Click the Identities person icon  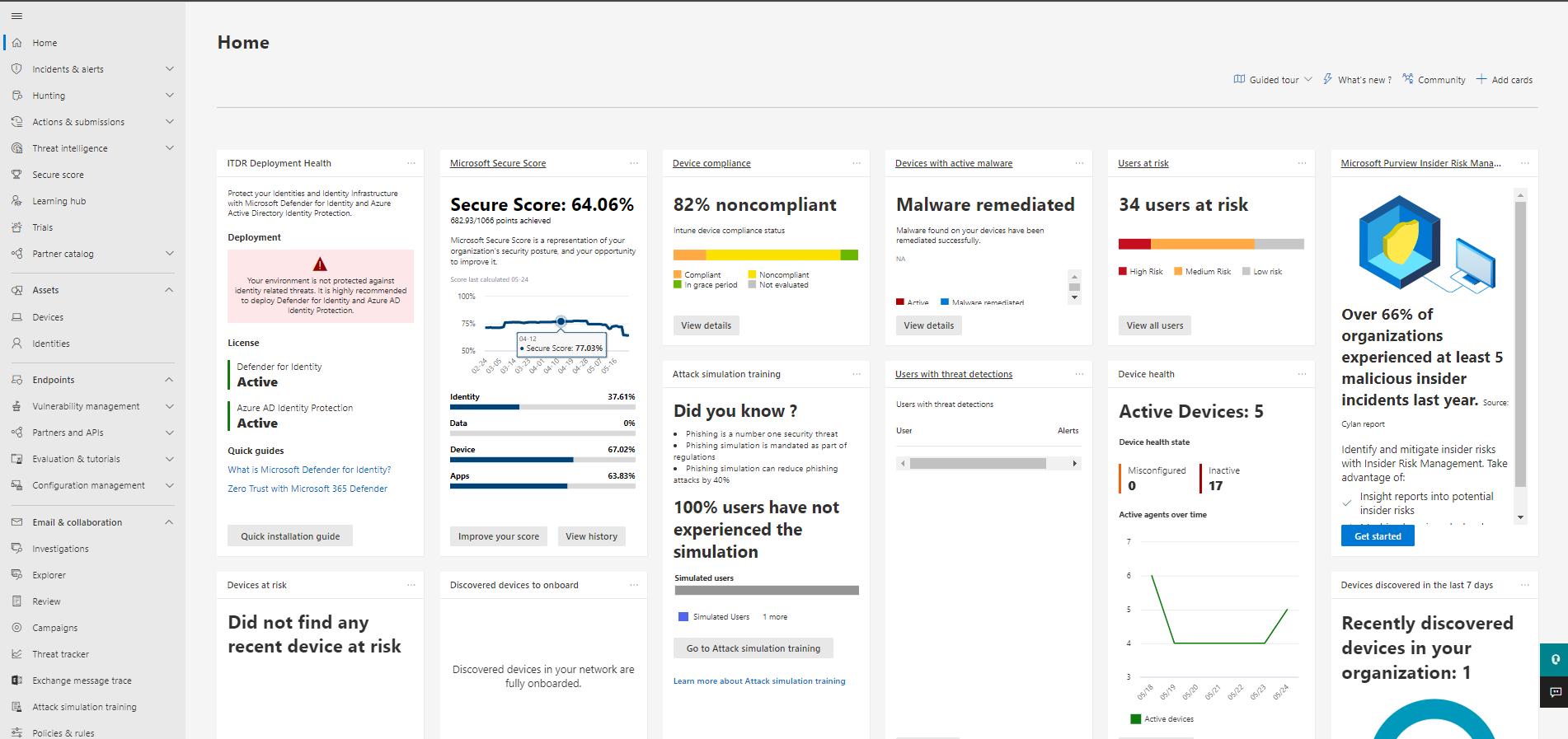(x=16, y=344)
